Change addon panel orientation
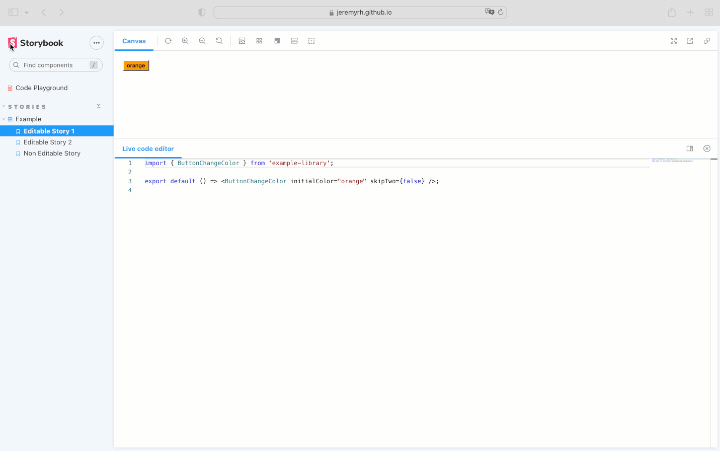Viewport: 720px width, 451px height. [x=690, y=148]
